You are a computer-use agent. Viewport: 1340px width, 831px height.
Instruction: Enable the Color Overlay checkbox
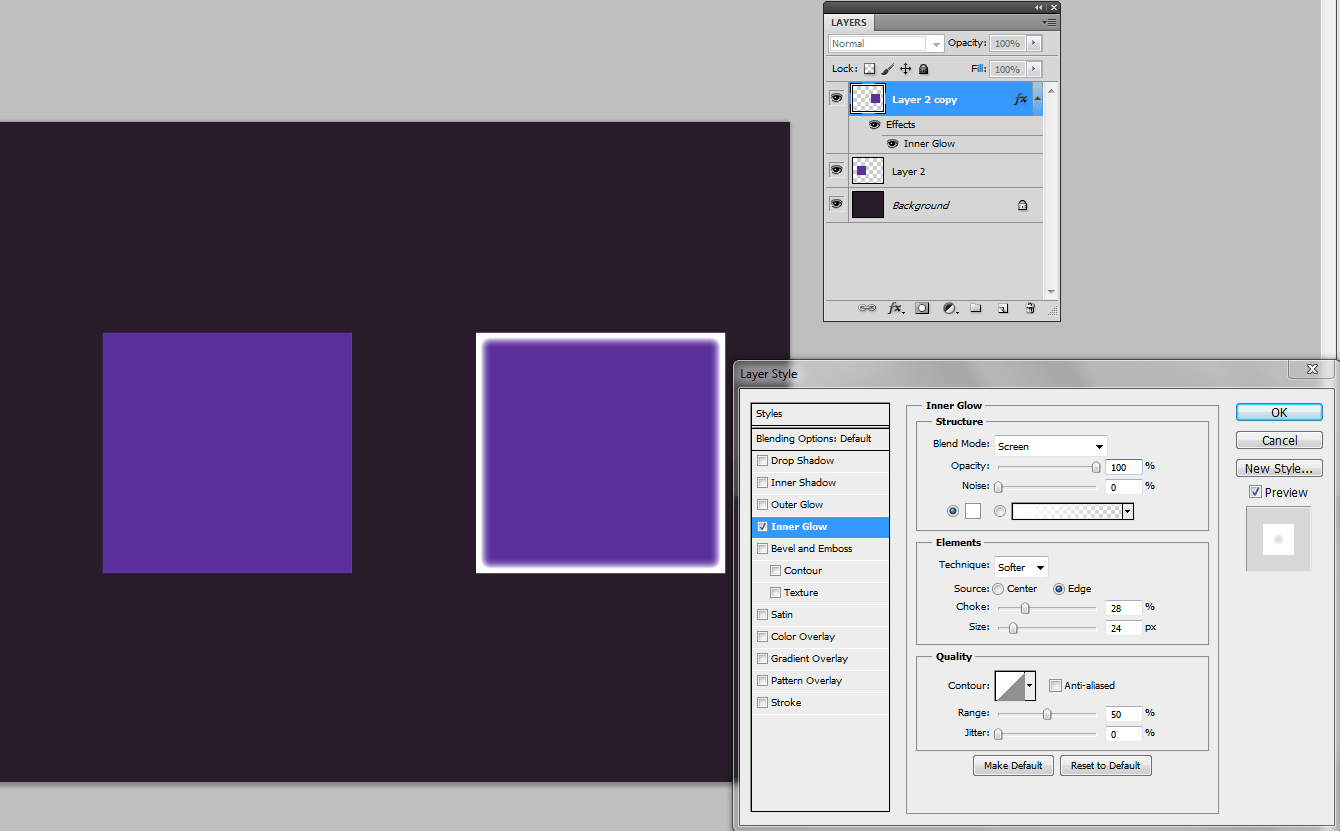click(763, 637)
